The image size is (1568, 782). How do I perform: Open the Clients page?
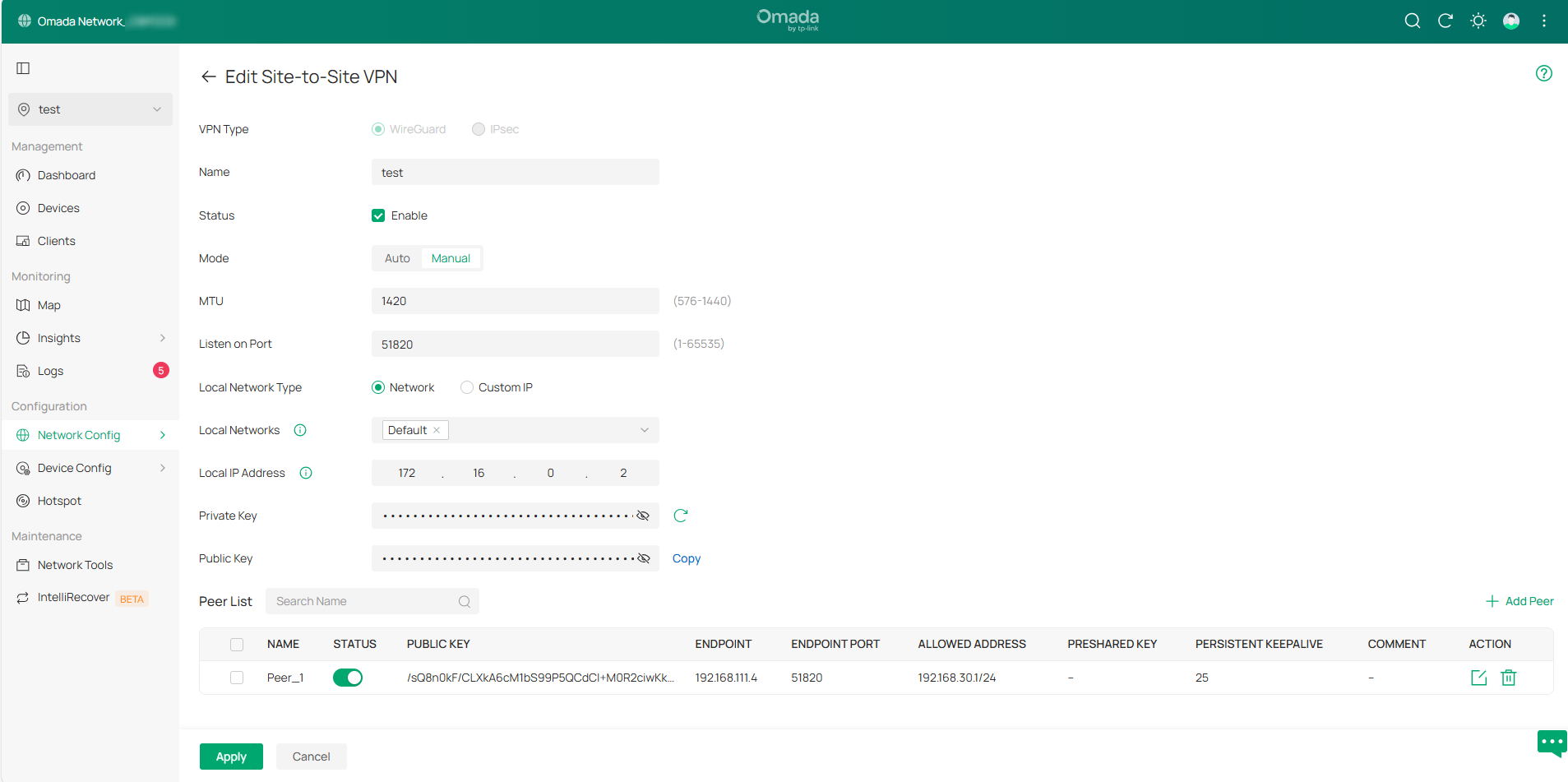[x=55, y=240]
